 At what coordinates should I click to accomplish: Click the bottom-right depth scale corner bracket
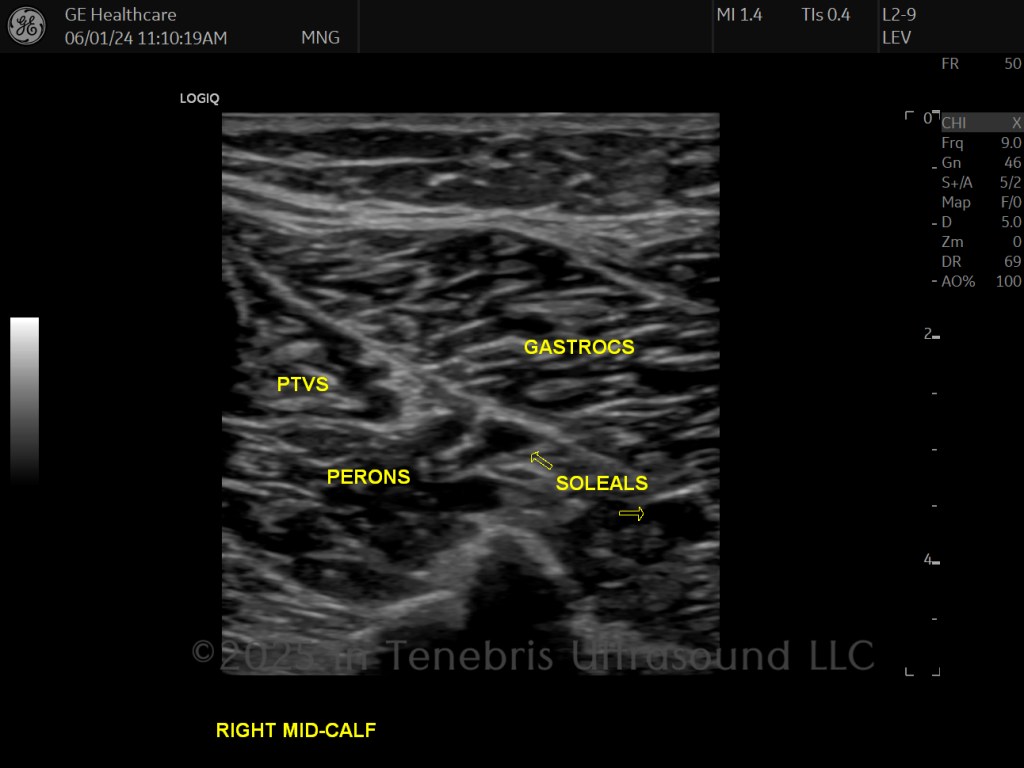(x=936, y=671)
